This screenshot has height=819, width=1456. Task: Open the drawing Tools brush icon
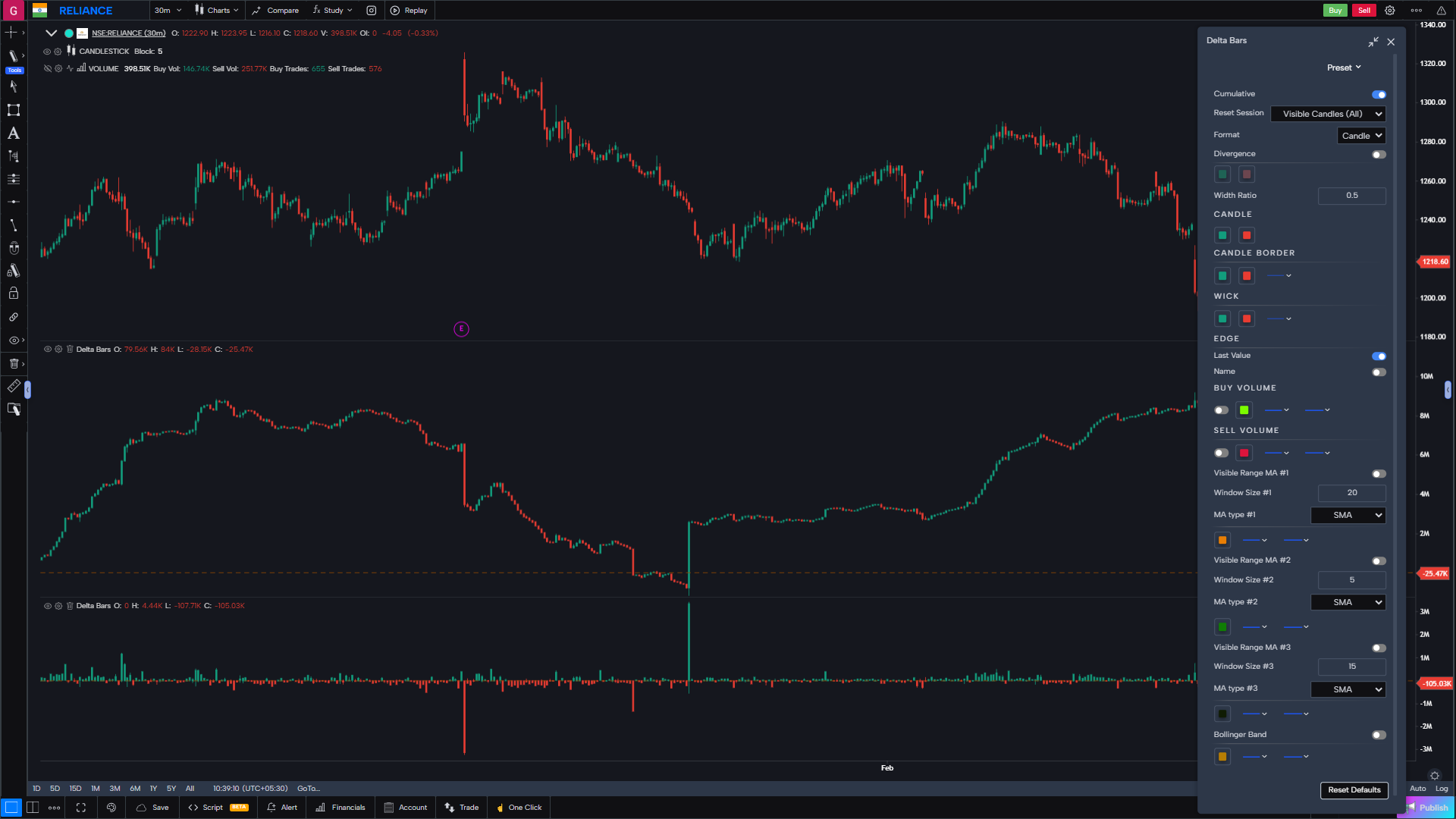coord(13,55)
